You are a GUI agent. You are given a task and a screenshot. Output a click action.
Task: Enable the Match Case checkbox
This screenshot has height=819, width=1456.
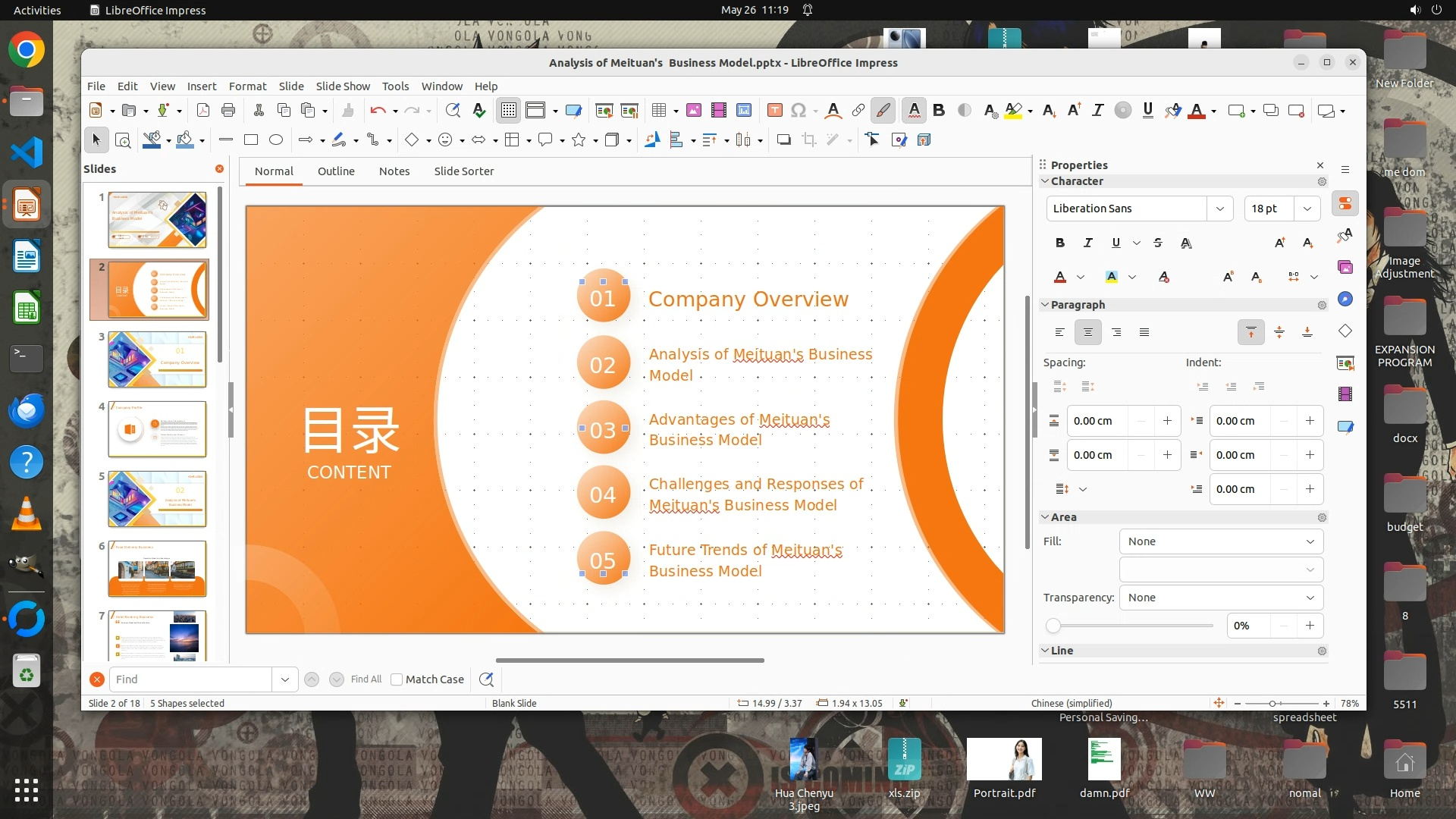point(397,679)
